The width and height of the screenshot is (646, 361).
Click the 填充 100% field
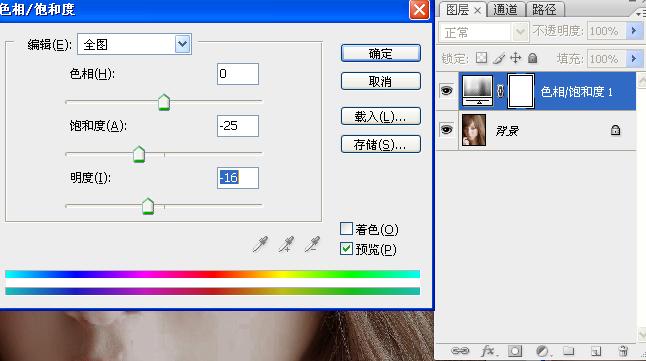[606, 59]
